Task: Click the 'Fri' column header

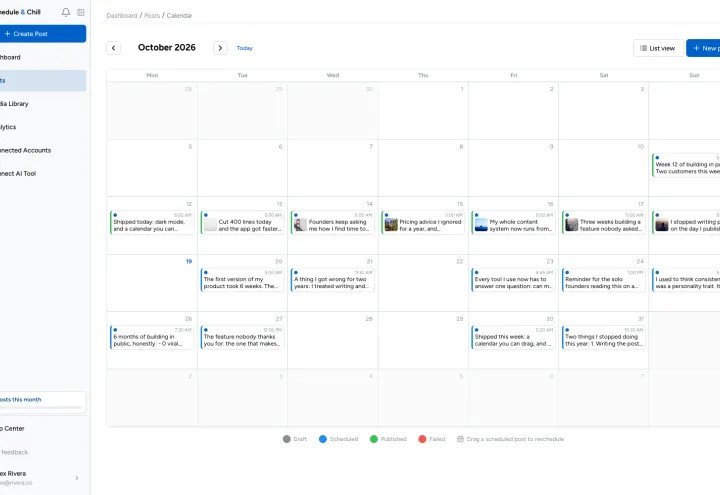Action: [513, 75]
